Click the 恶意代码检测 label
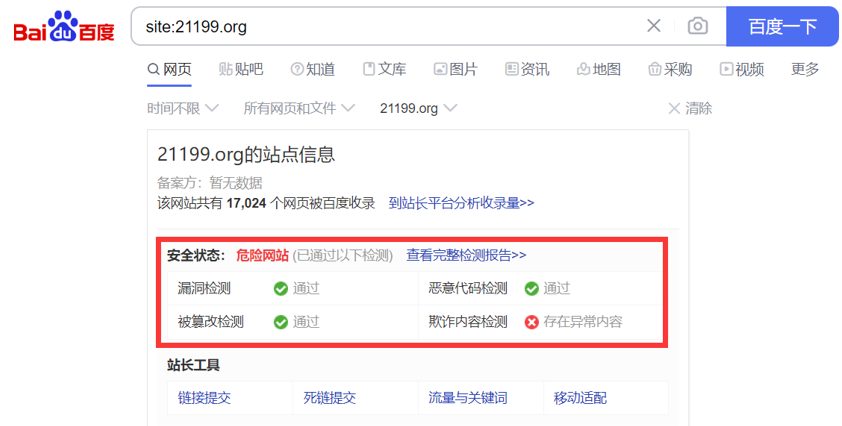842x426 pixels. pyautogui.click(x=468, y=288)
